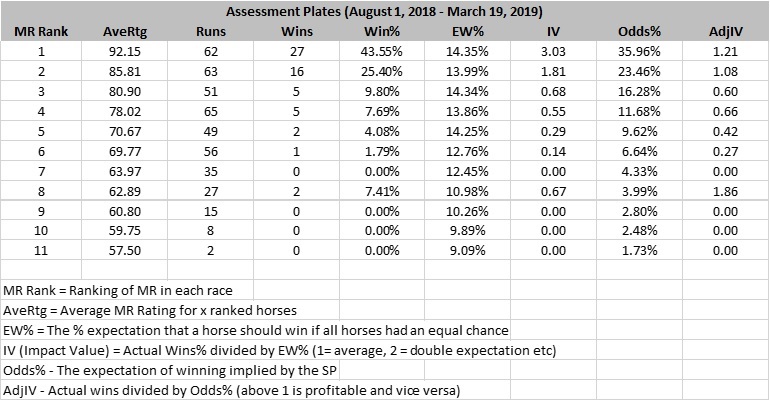The image size is (770, 401).
Task: Select the Odds% cell showing 35.96%
Action: point(639,52)
